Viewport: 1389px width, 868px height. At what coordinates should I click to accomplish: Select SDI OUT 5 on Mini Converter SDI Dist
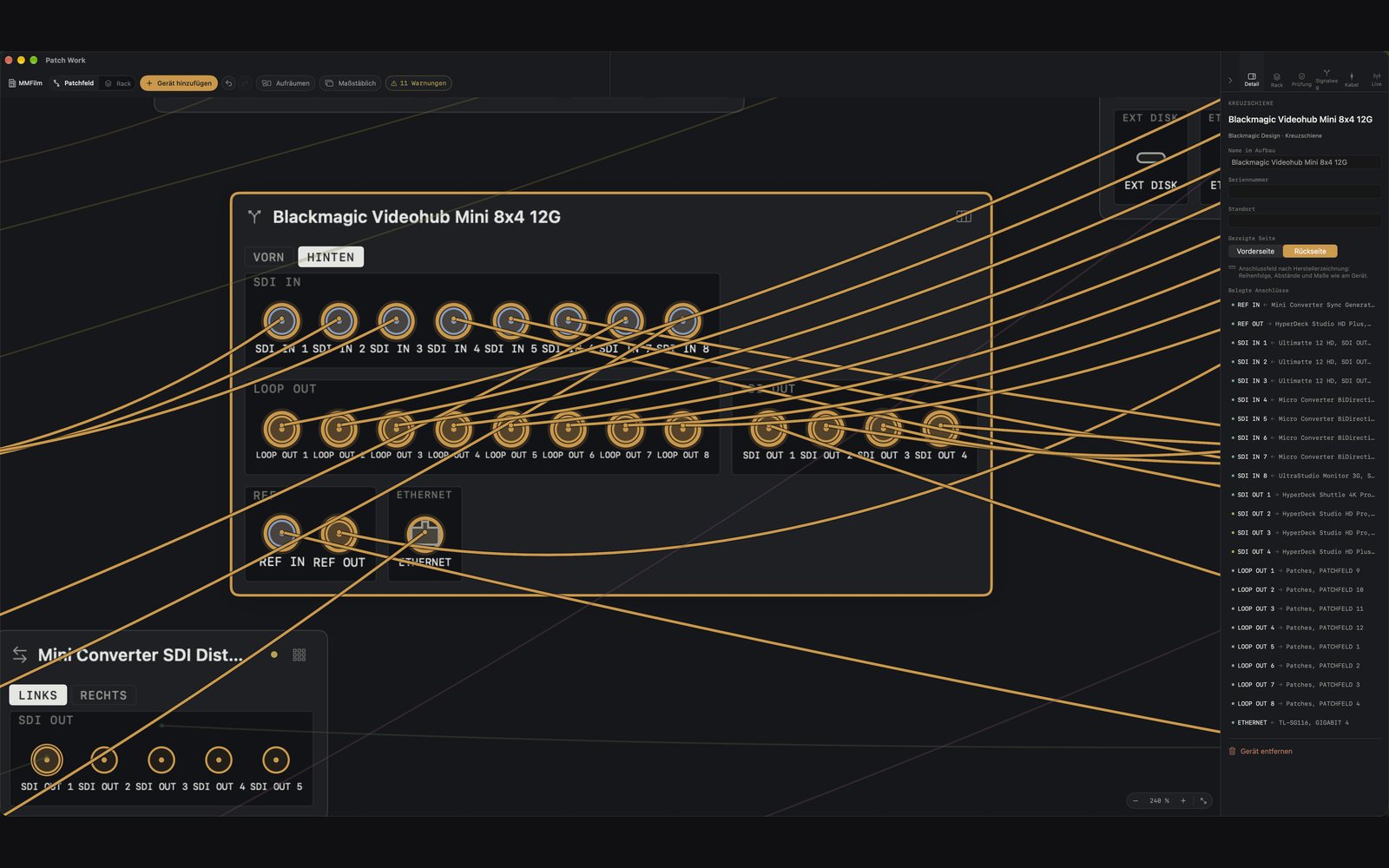click(x=276, y=760)
